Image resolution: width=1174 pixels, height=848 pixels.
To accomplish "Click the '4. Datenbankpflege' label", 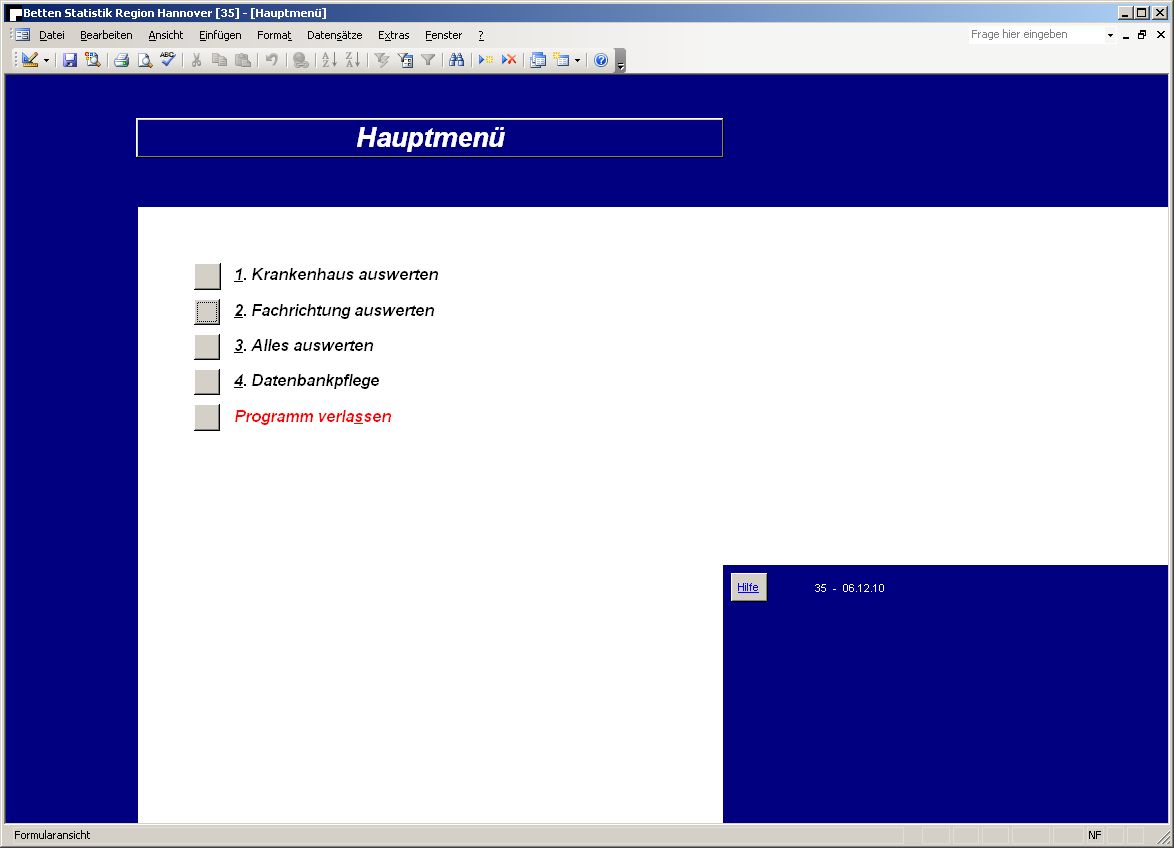I will (x=306, y=381).
